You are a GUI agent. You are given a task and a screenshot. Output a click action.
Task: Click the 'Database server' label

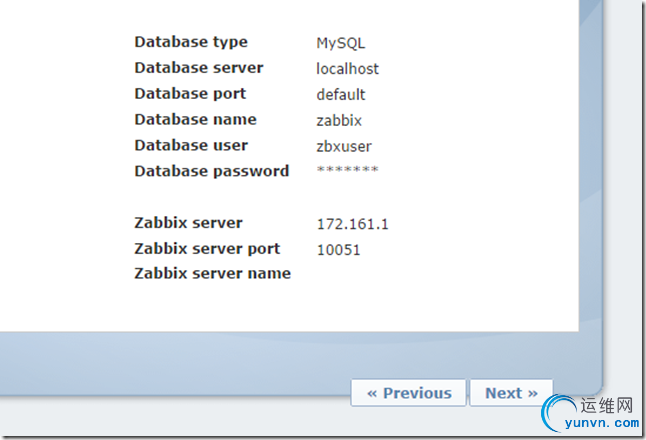(199, 68)
